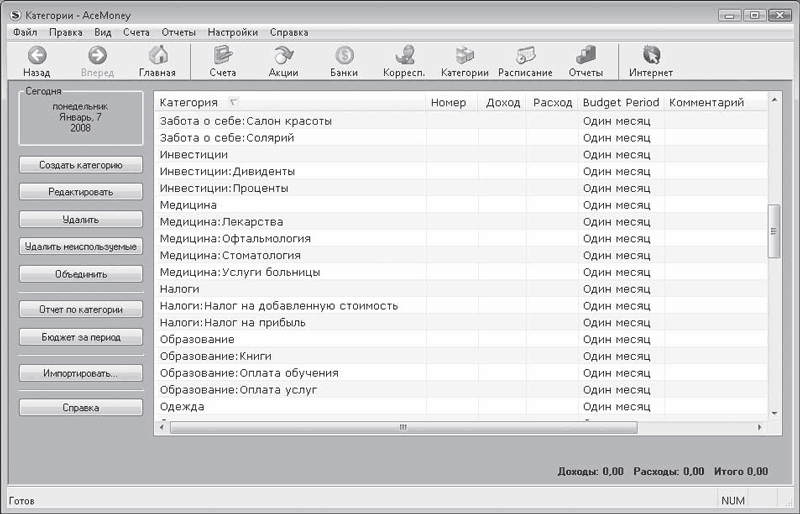Click the horizontal scrollbar left arrow
Viewport: 800px width, 514px height.
(162, 427)
